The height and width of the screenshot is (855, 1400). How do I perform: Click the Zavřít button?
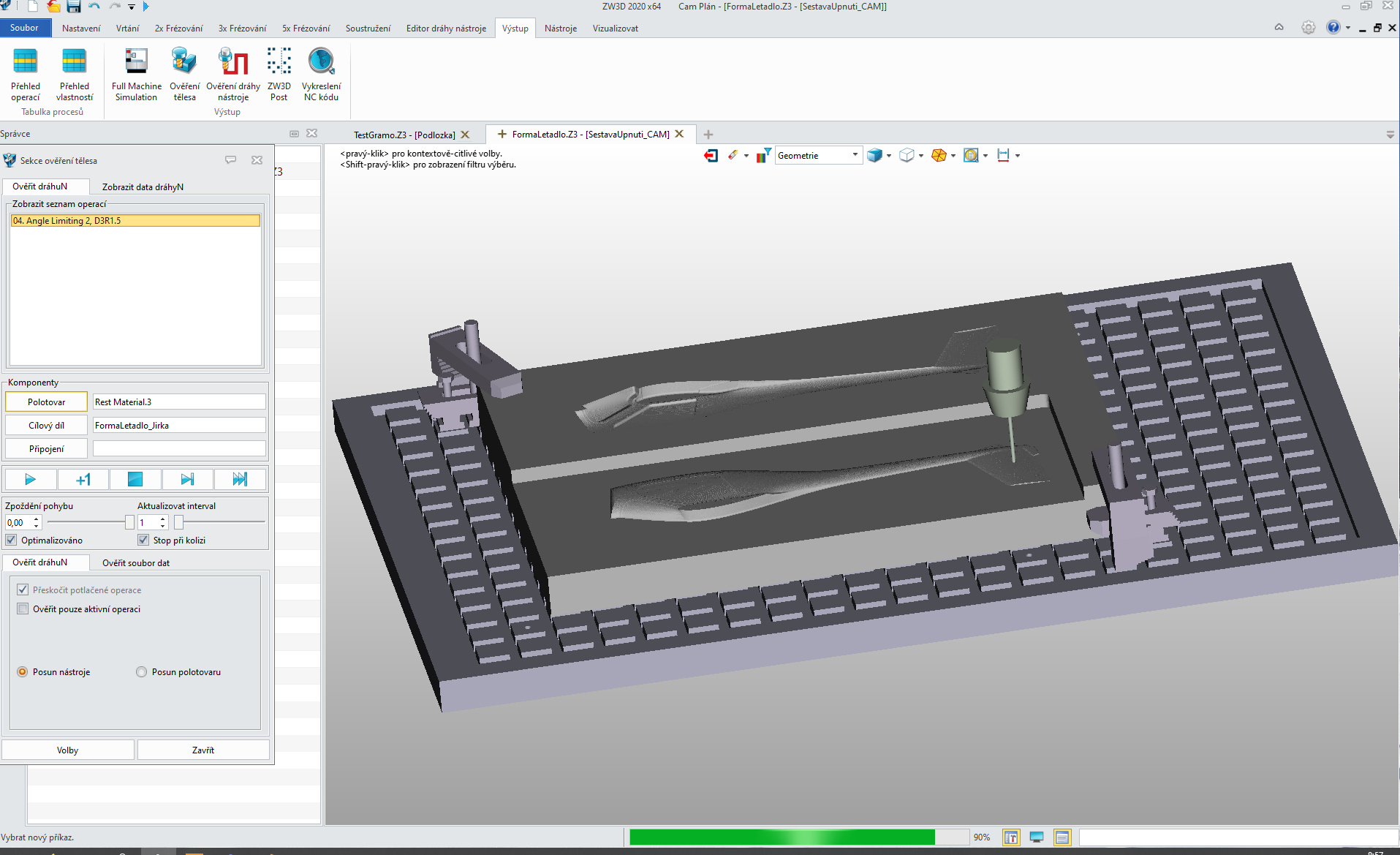coord(203,750)
